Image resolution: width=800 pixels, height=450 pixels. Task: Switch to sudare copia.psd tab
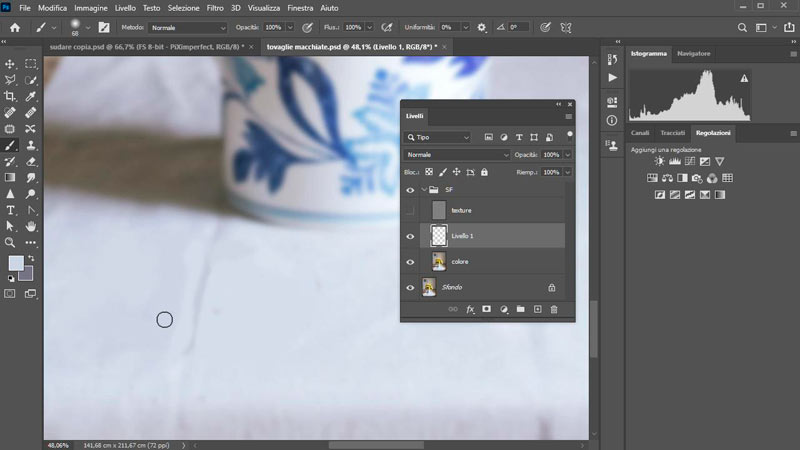tap(147, 47)
